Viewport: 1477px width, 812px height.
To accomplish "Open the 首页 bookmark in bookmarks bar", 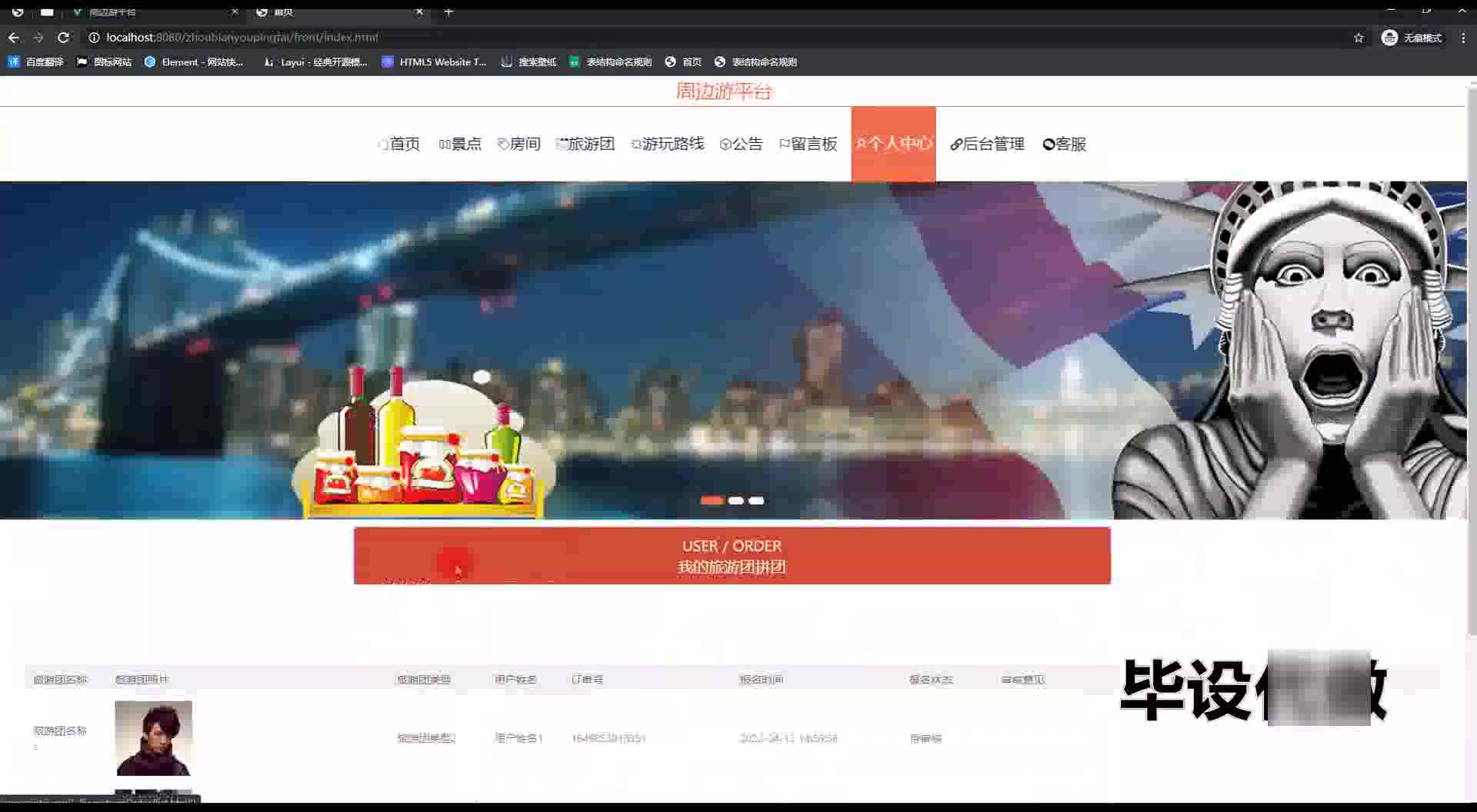I will point(683,62).
